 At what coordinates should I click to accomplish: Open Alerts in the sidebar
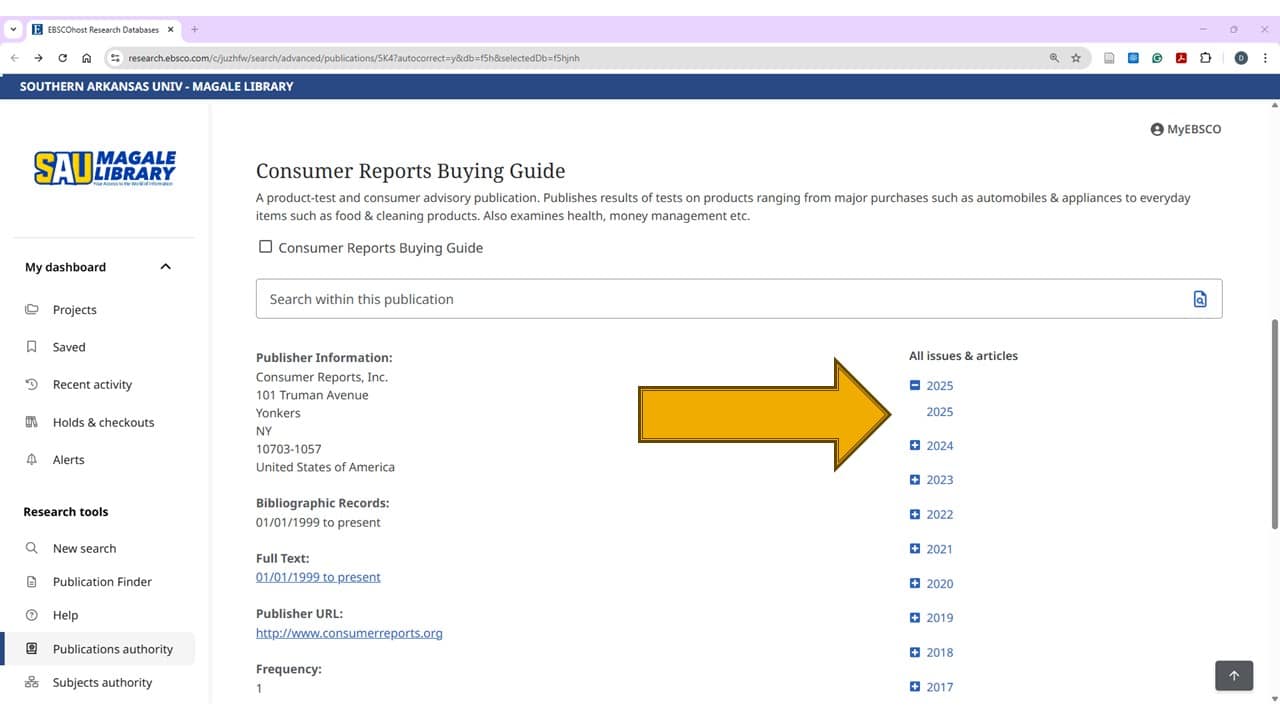pos(68,460)
